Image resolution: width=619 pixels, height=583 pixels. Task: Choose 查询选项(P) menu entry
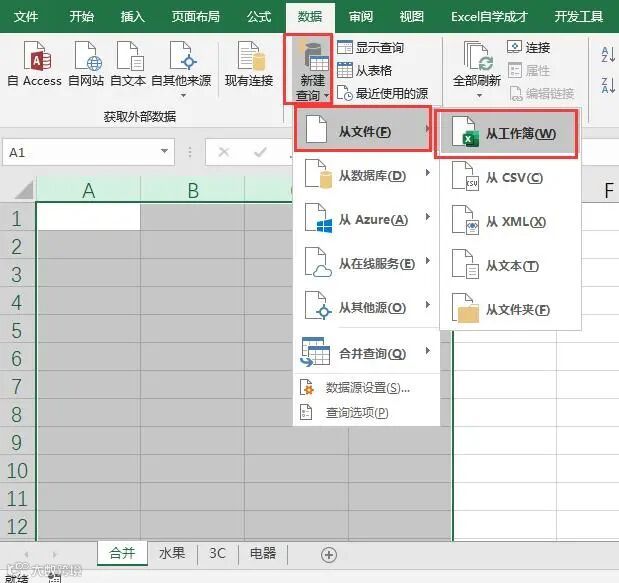(366, 413)
